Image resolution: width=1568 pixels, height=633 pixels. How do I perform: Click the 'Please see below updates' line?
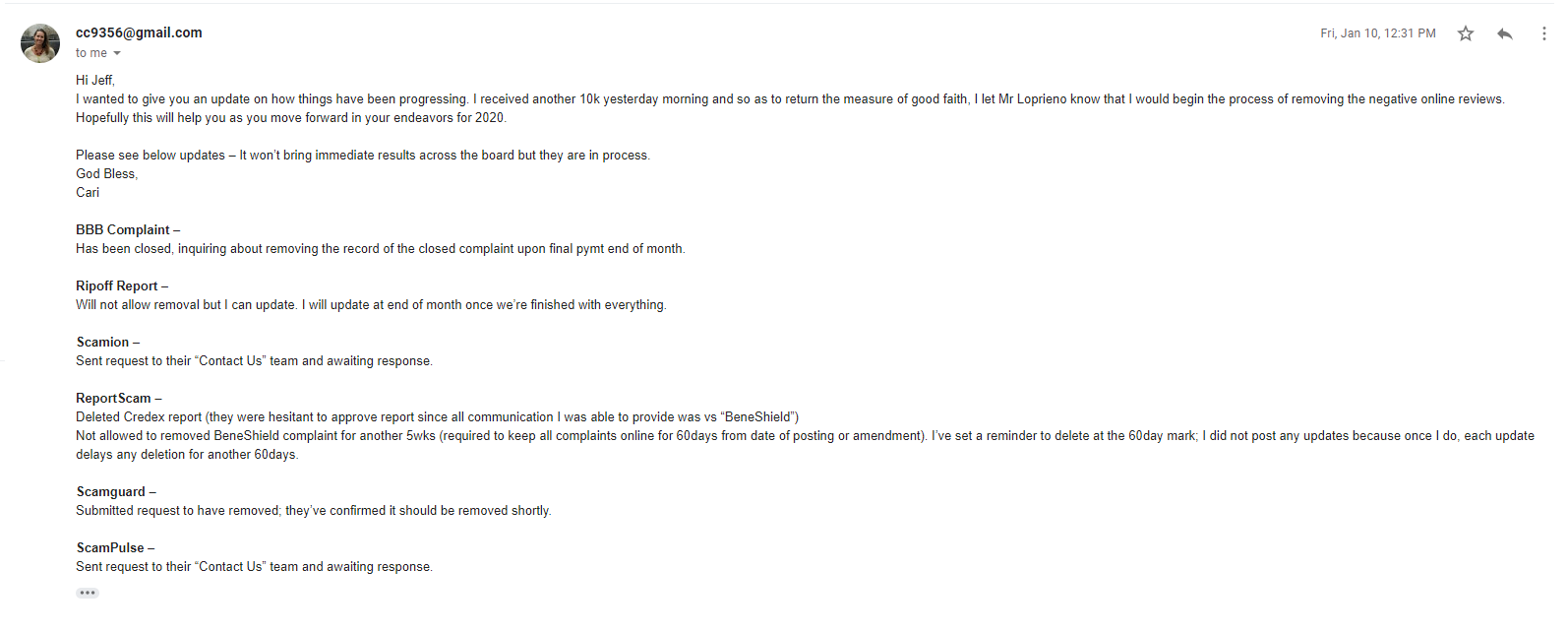[x=363, y=156]
